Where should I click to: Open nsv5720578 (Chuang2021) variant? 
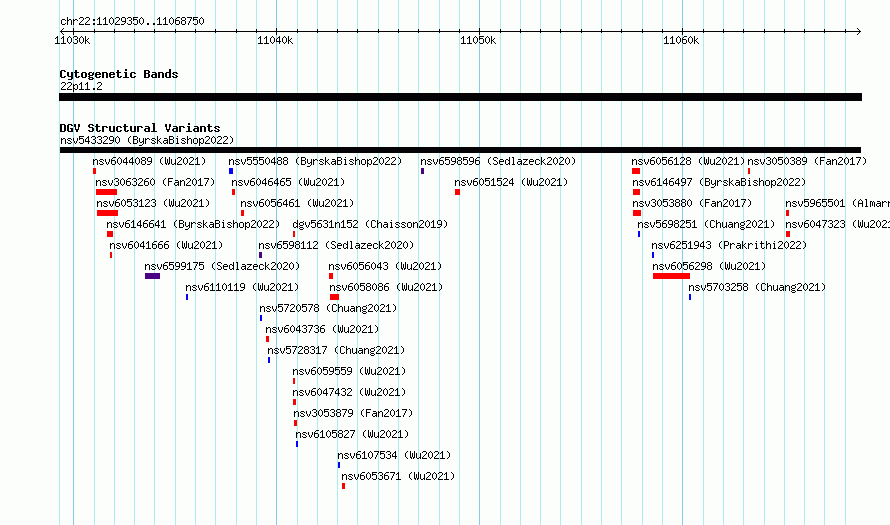pyautogui.click(x=328, y=308)
